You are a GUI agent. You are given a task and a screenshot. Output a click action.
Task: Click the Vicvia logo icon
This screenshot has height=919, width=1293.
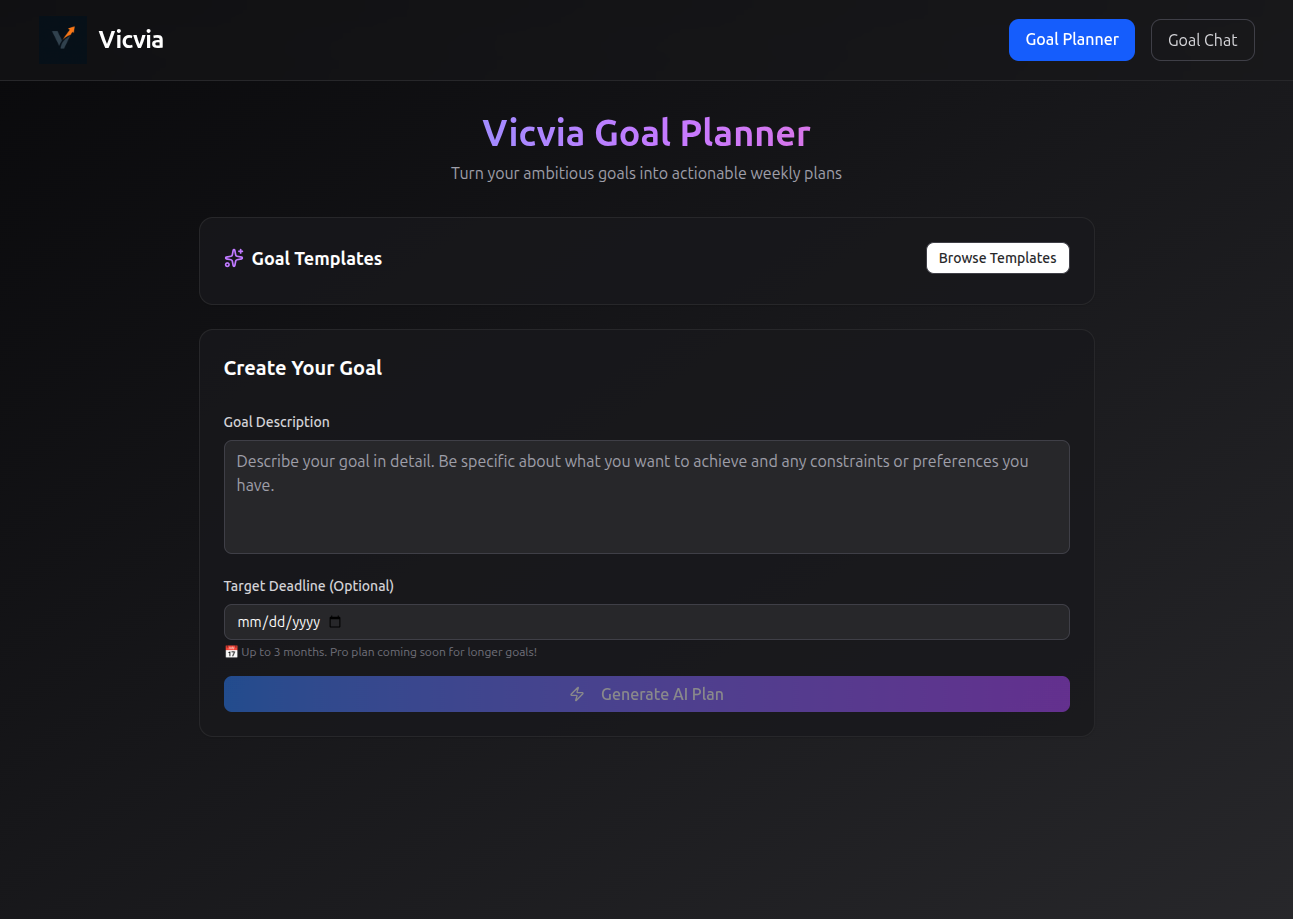click(x=62, y=39)
